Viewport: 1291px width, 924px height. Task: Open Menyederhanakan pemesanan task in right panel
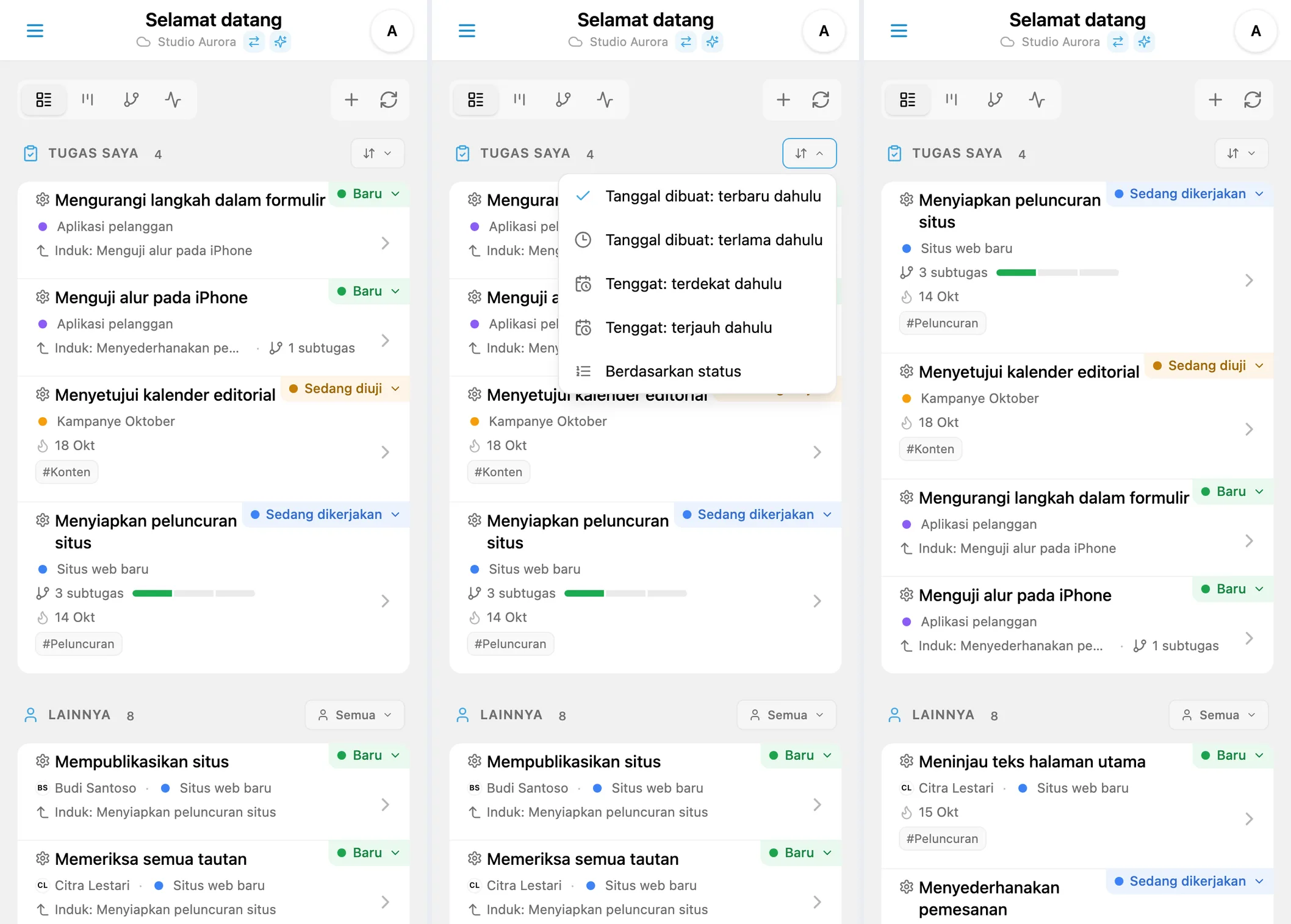(1077, 897)
